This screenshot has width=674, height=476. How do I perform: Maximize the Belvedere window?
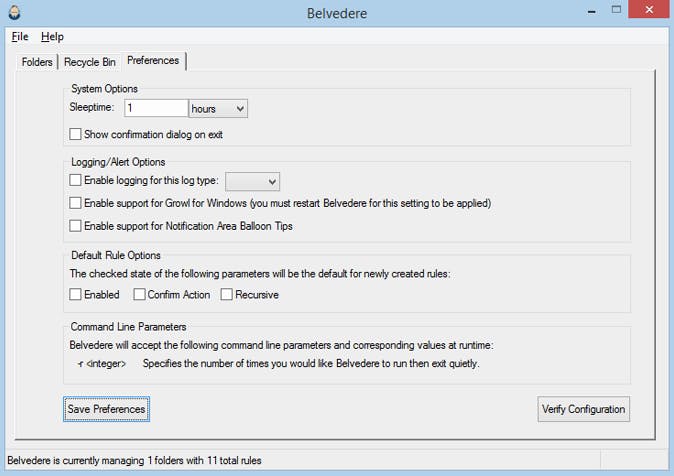coord(616,9)
